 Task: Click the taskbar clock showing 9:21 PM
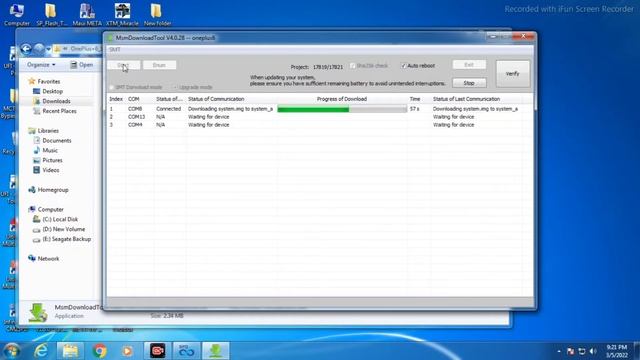click(x=617, y=351)
